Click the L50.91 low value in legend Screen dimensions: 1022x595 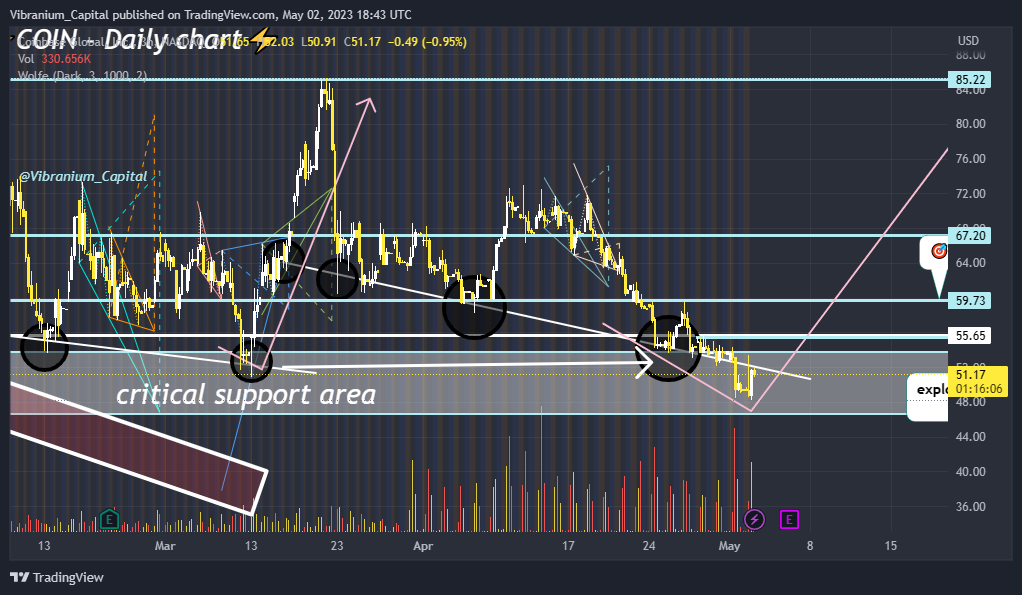pyautogui.click(x=319, y=42)
